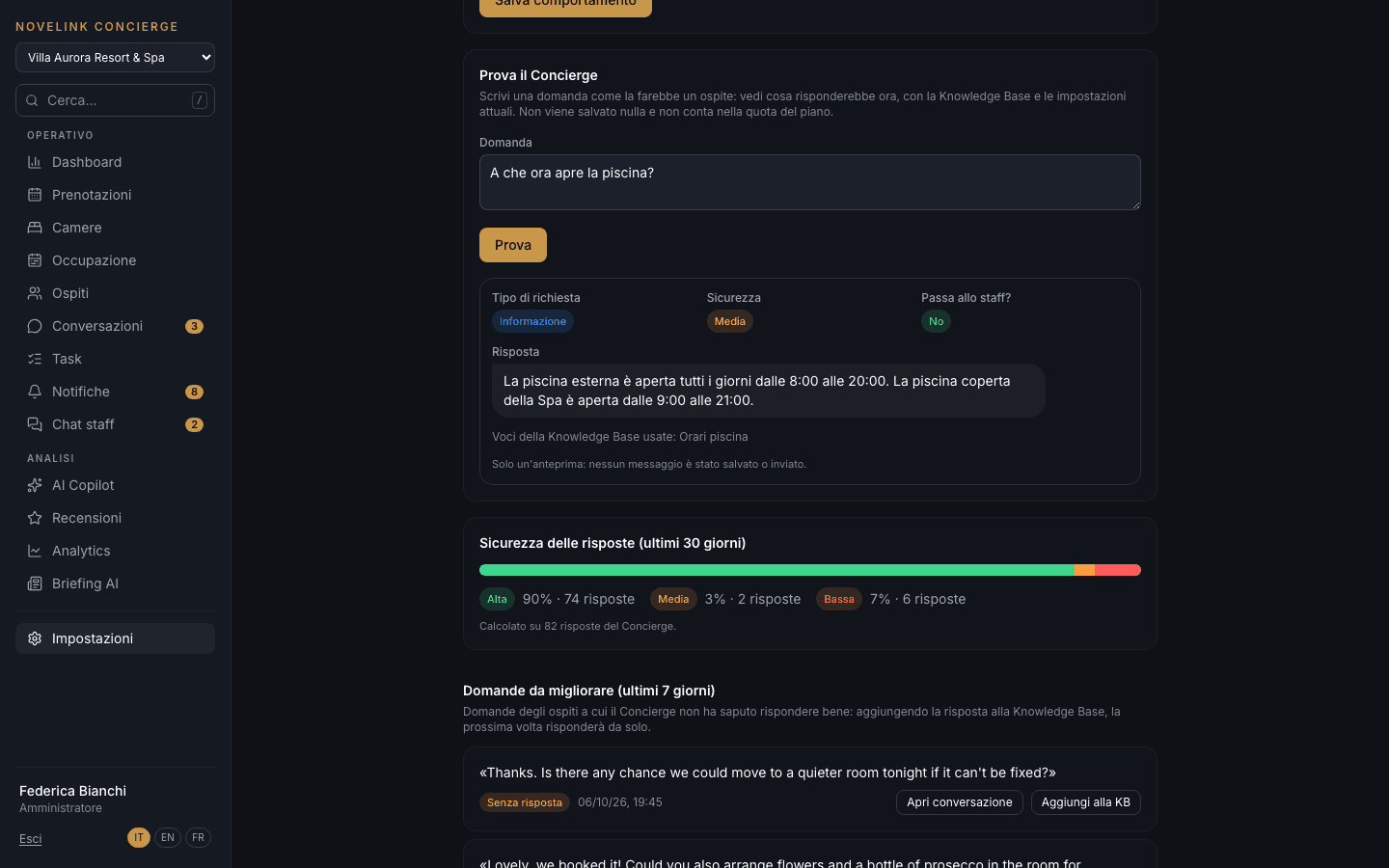Switch language to IT

(x=139, y=837)
